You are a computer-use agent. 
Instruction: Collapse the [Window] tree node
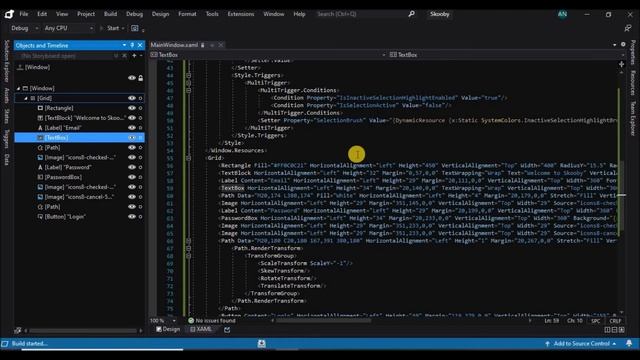tap(18, 88)
